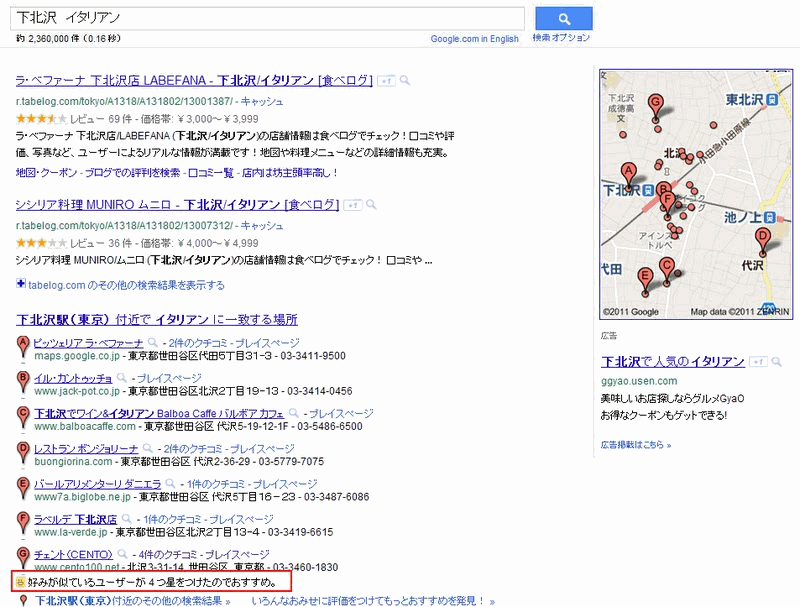Screen dimensions: 800x607
Task: Click map pin D in places list
Action: [22, 452]
